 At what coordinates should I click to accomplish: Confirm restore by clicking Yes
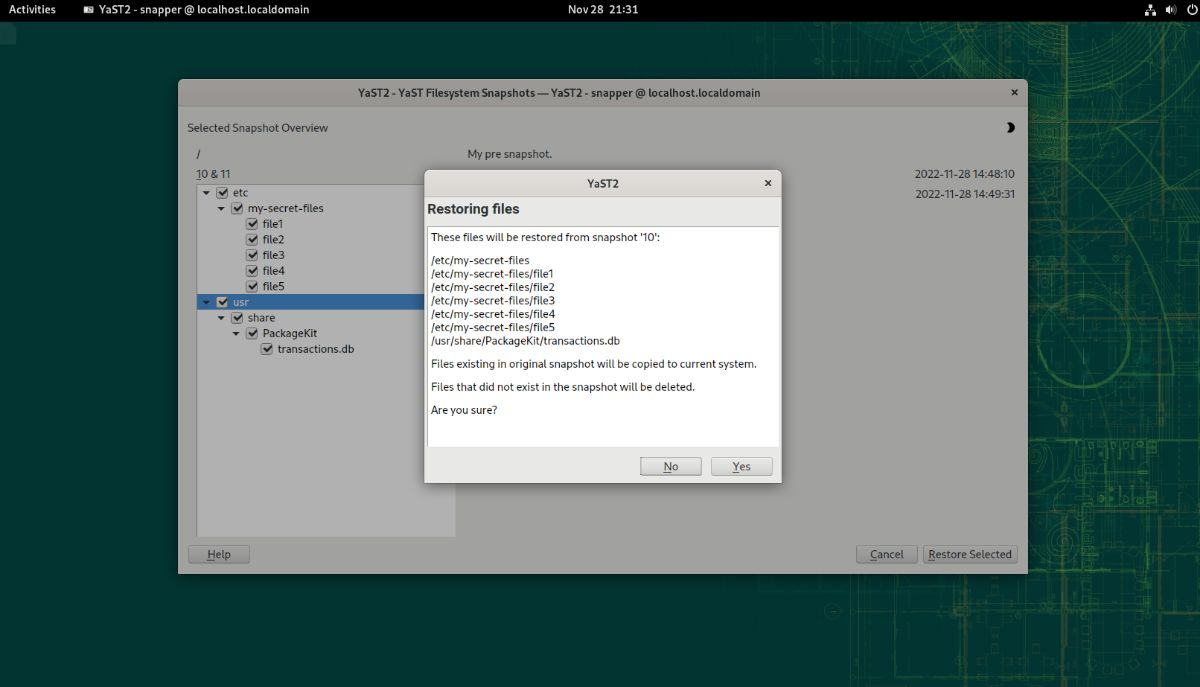(741, 465)
